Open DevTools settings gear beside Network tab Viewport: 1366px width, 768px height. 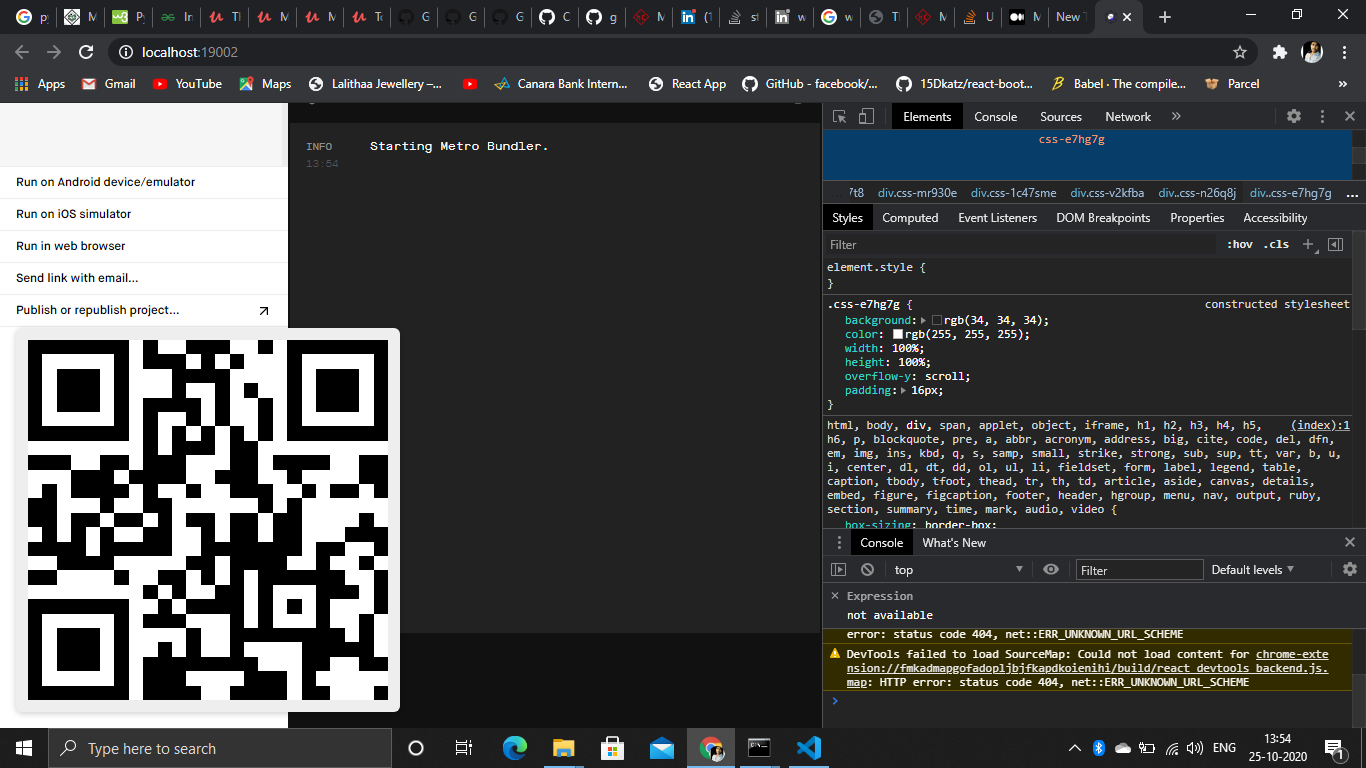click(1294, 116)
